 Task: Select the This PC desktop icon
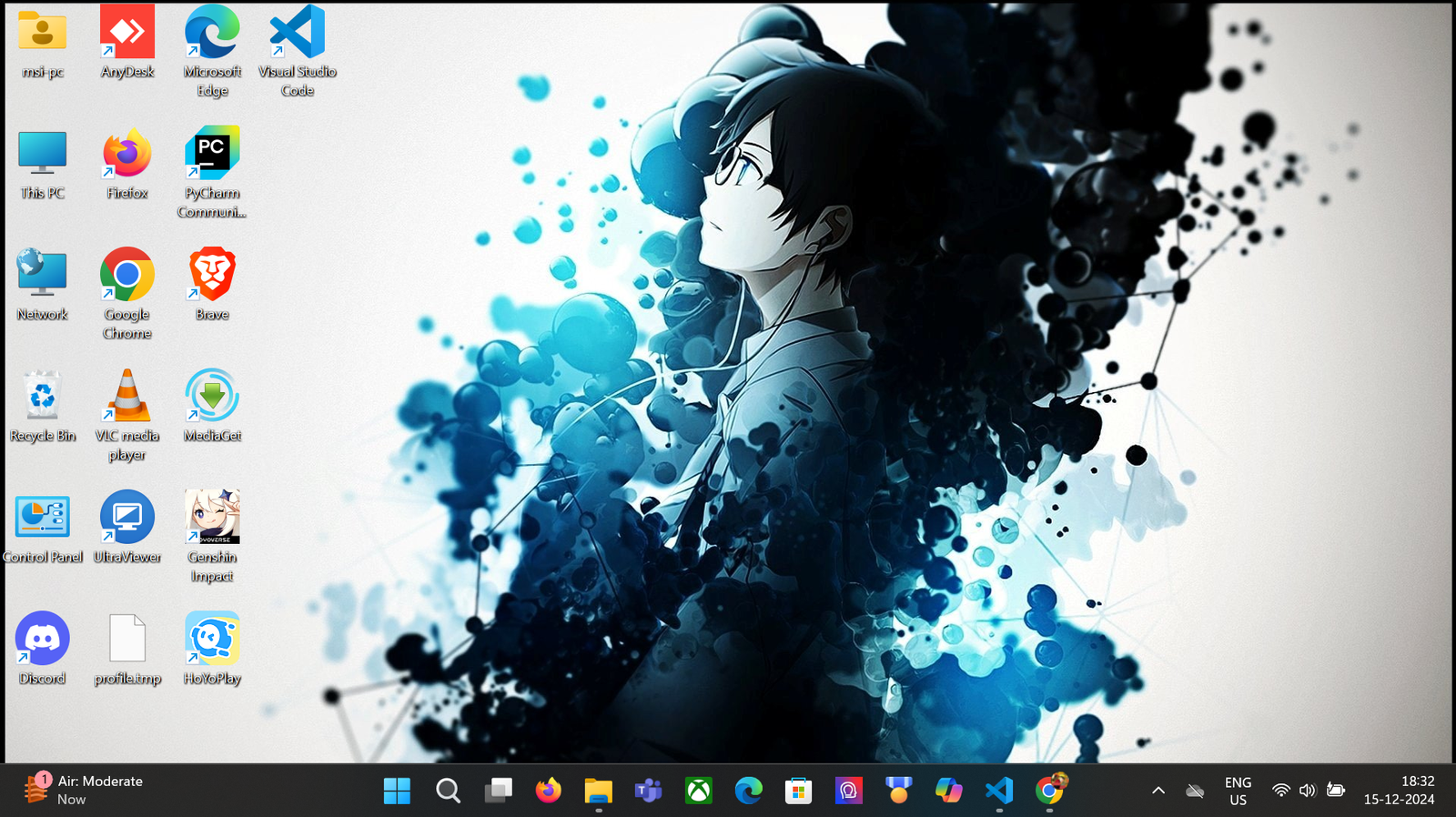[42, 166]
